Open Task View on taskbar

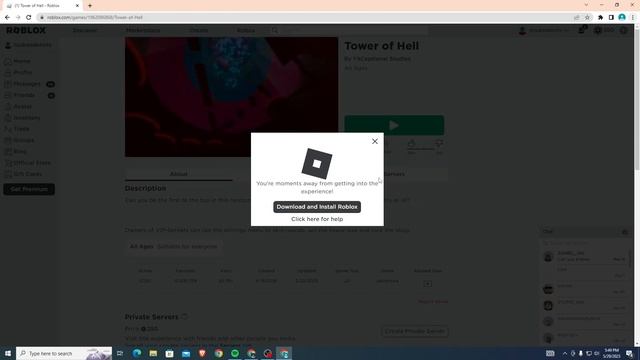[120, 353]
